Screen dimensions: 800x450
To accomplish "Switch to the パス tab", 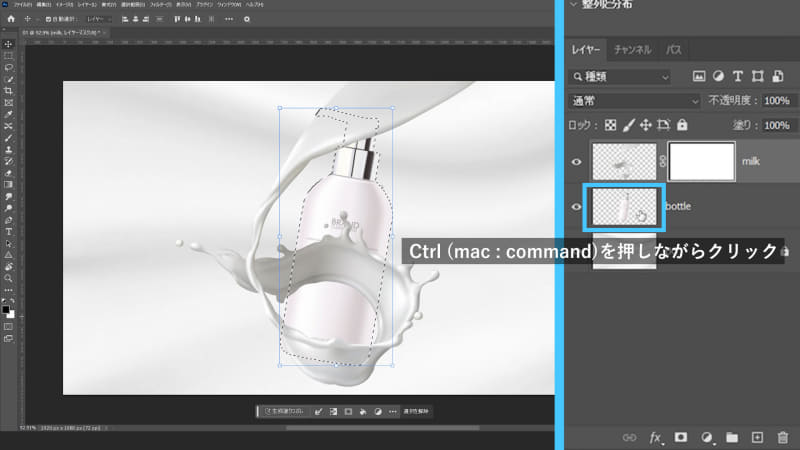I will click(674, 49).
